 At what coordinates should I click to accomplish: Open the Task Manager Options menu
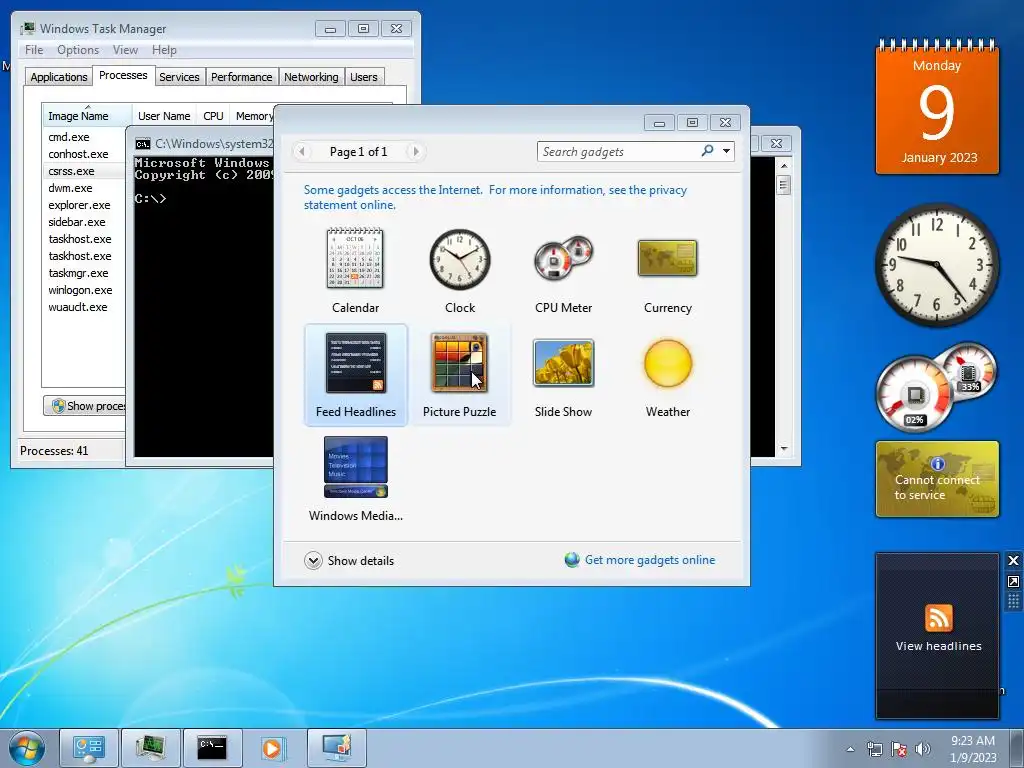pyautogui.click(x=78, y=50)
